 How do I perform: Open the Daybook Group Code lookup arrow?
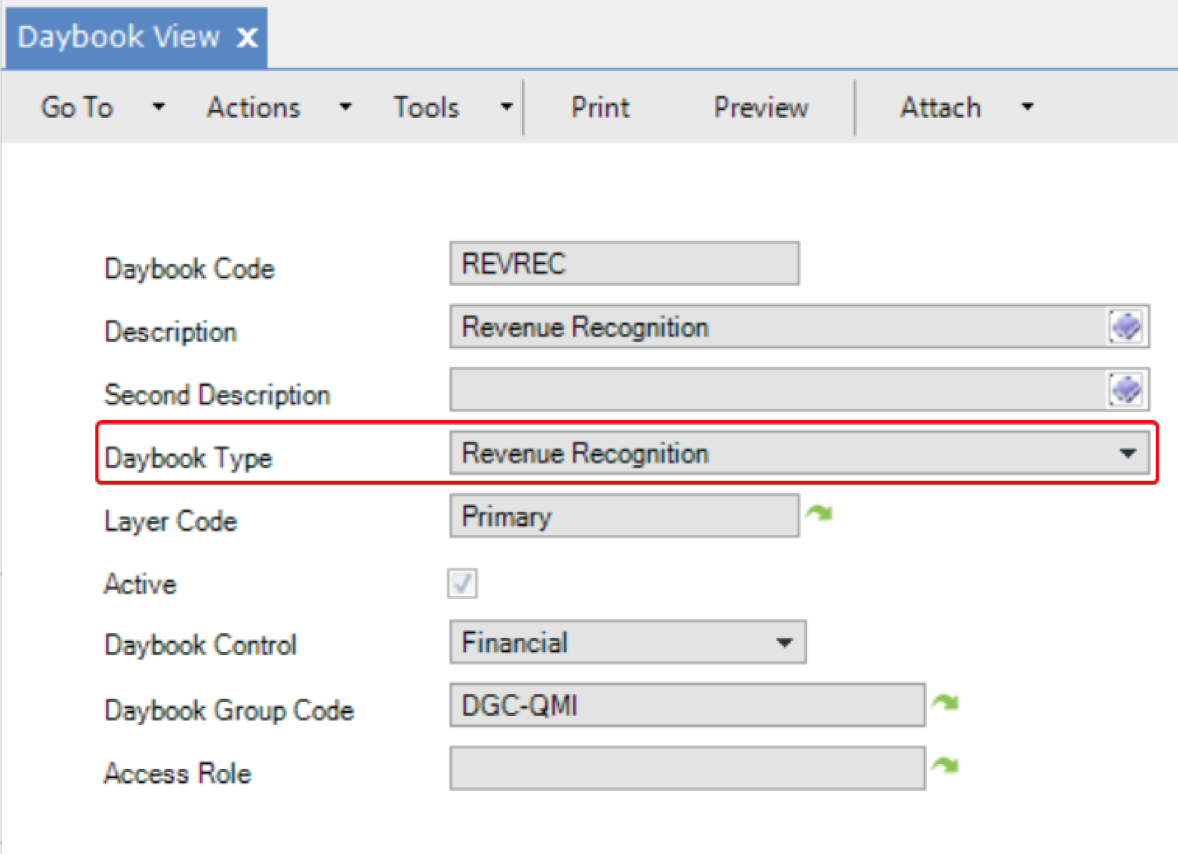tap(947, 701)
